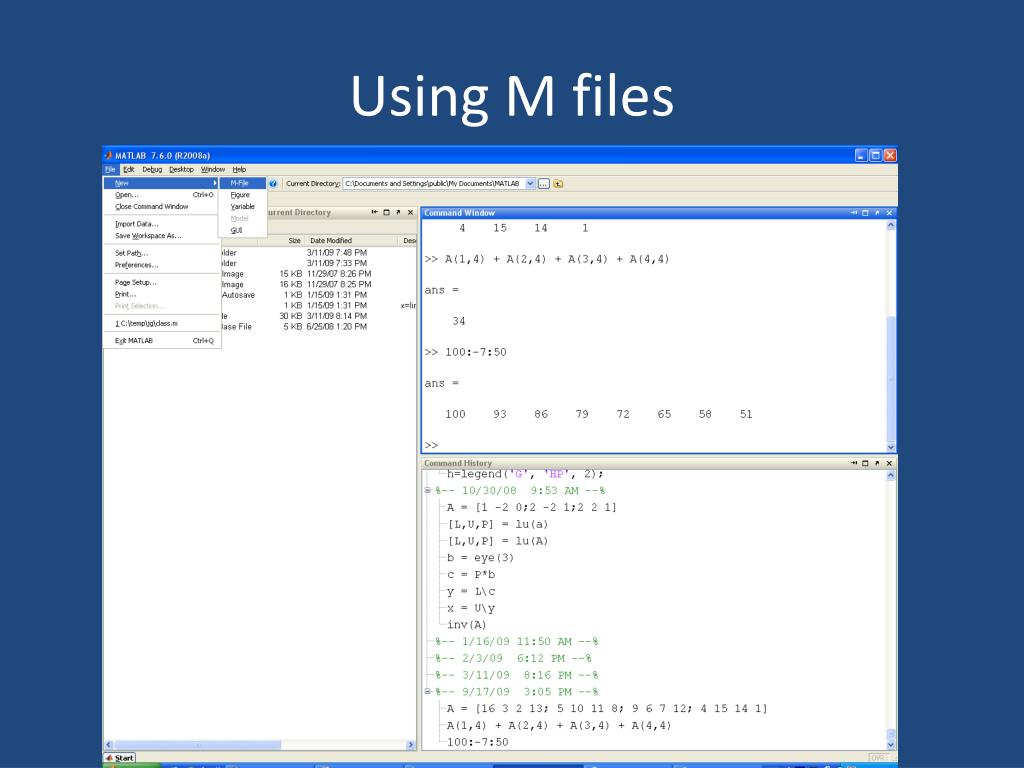
Task: Open recent file C:\temp\jg\class.m
Action: pyautogui.click(x=161, y=324)
